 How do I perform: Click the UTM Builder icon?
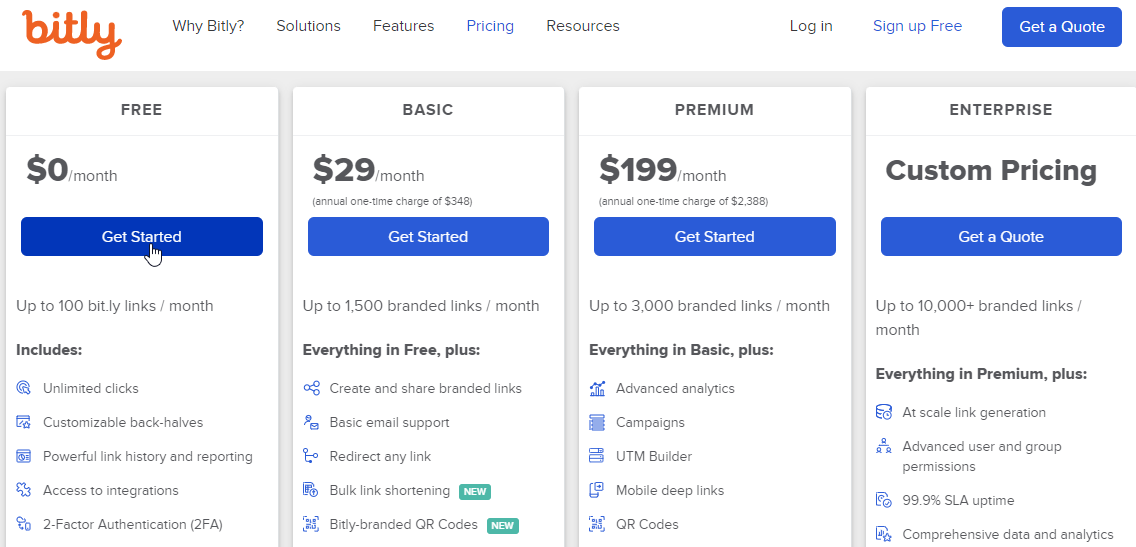(597, 456)
